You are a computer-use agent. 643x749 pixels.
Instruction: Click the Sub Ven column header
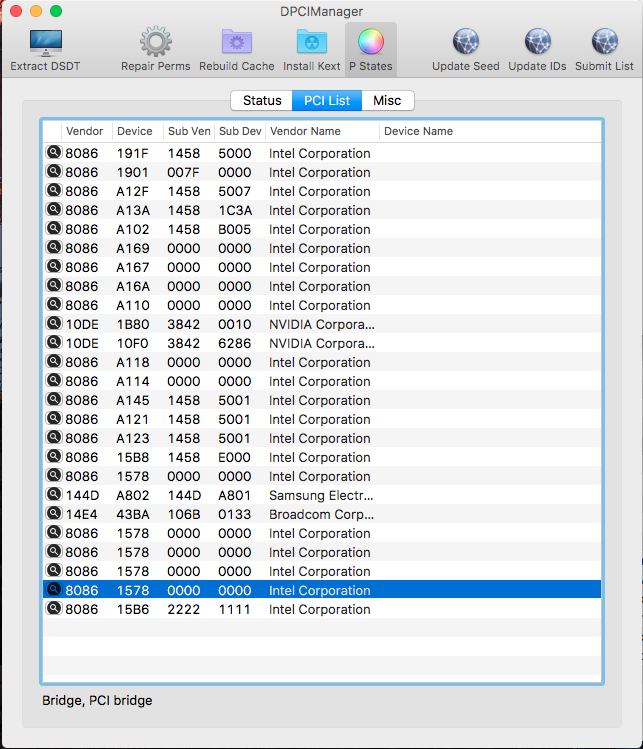tap(189, 131)
